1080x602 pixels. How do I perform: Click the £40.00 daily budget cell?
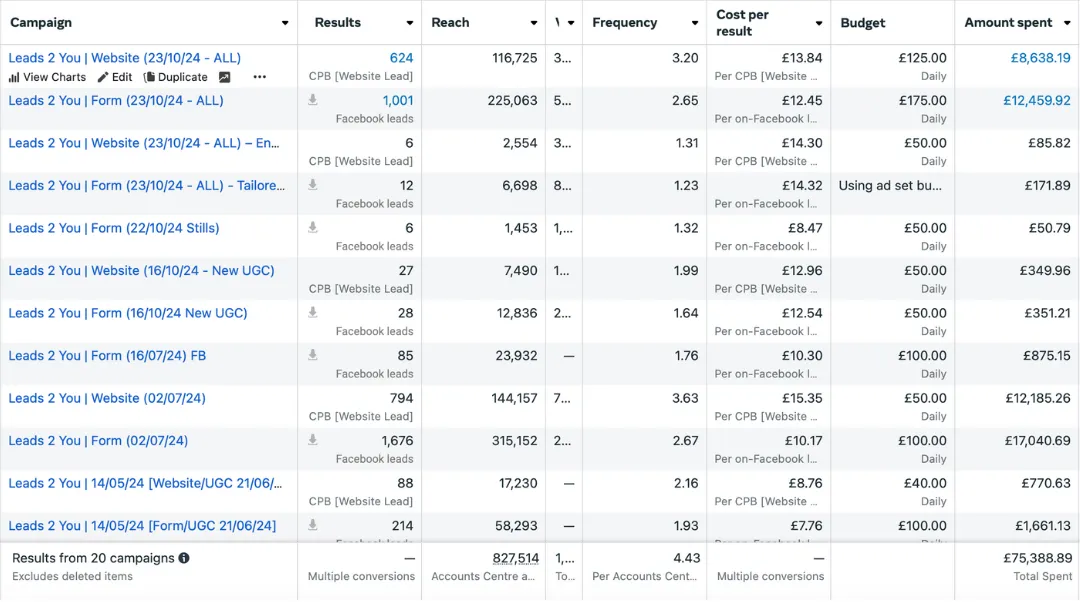point(925,484)
